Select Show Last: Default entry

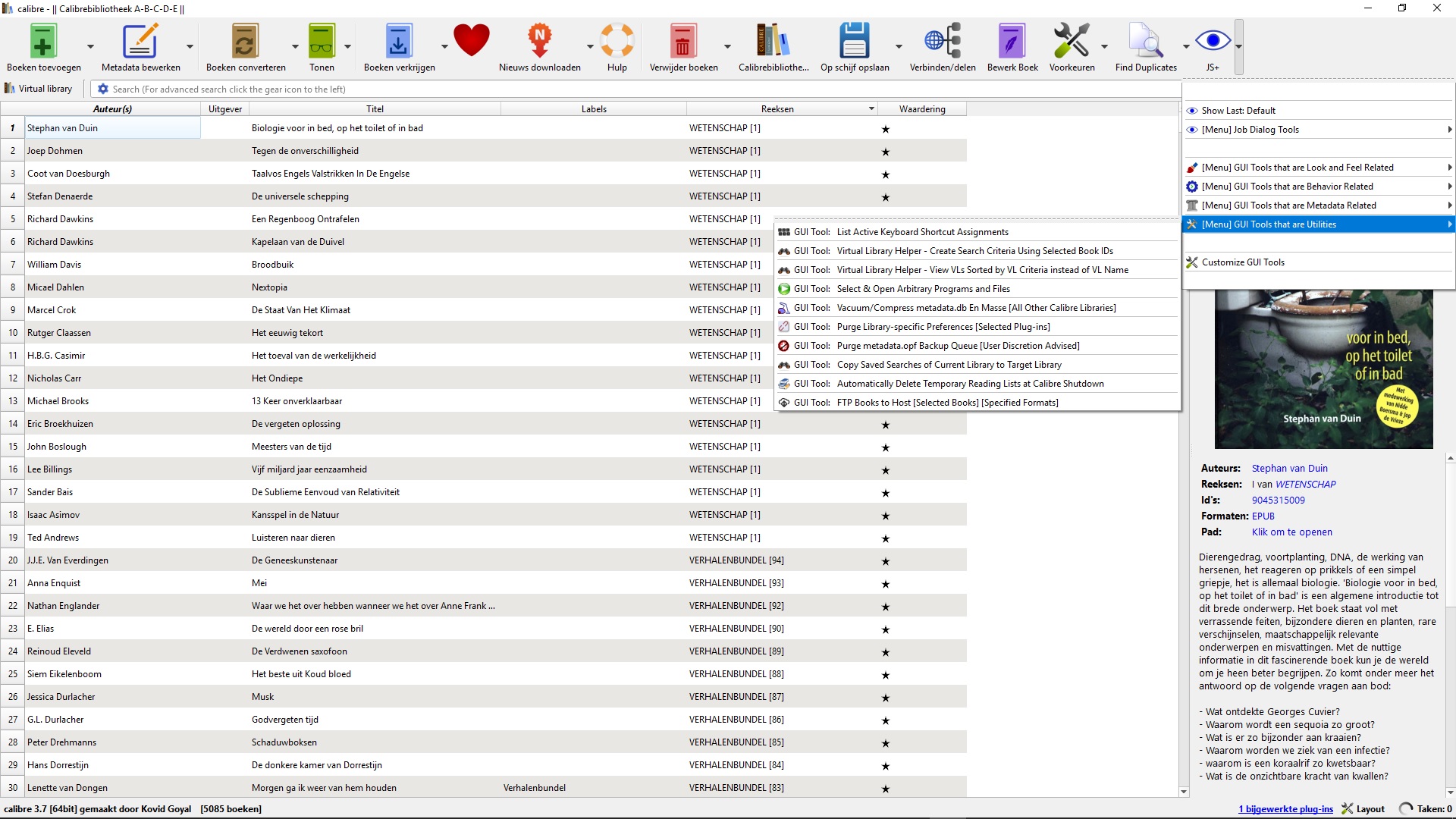(1238, 111)
